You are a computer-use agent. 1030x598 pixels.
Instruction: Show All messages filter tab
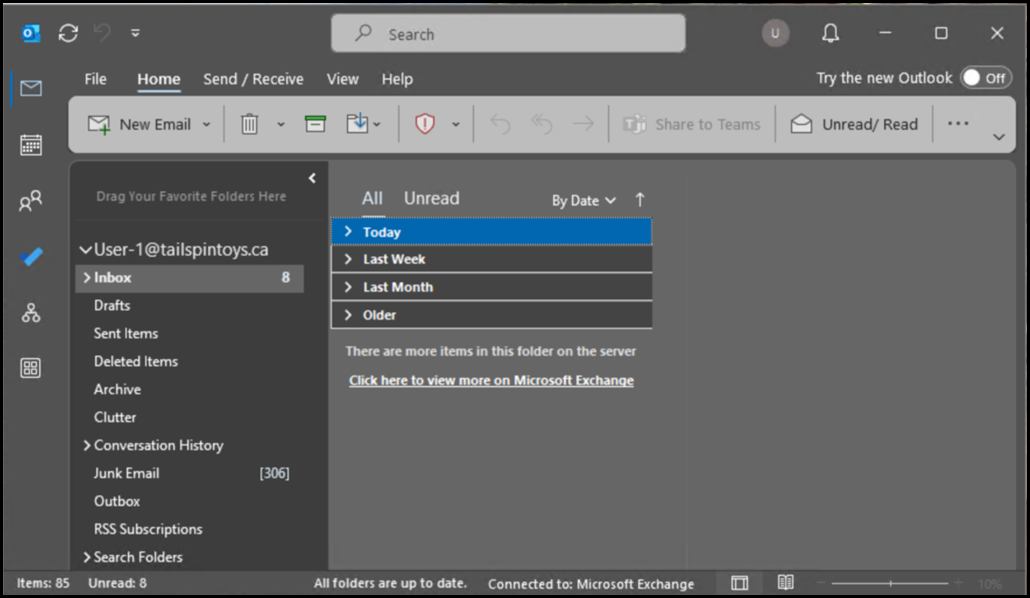[372, 198]
